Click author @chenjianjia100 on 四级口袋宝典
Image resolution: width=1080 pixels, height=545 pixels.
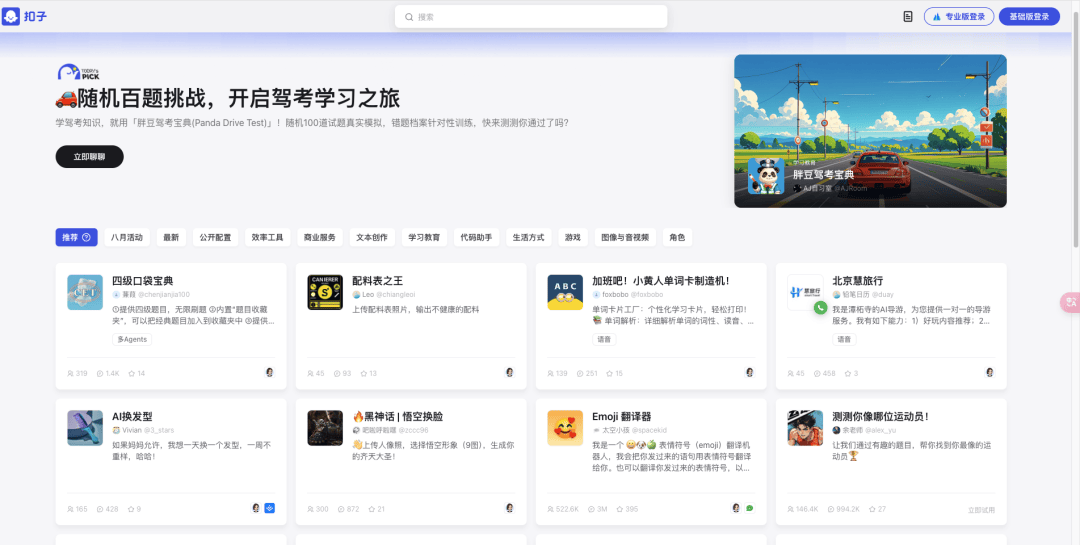pyautogui.click(x=164, y=294)
